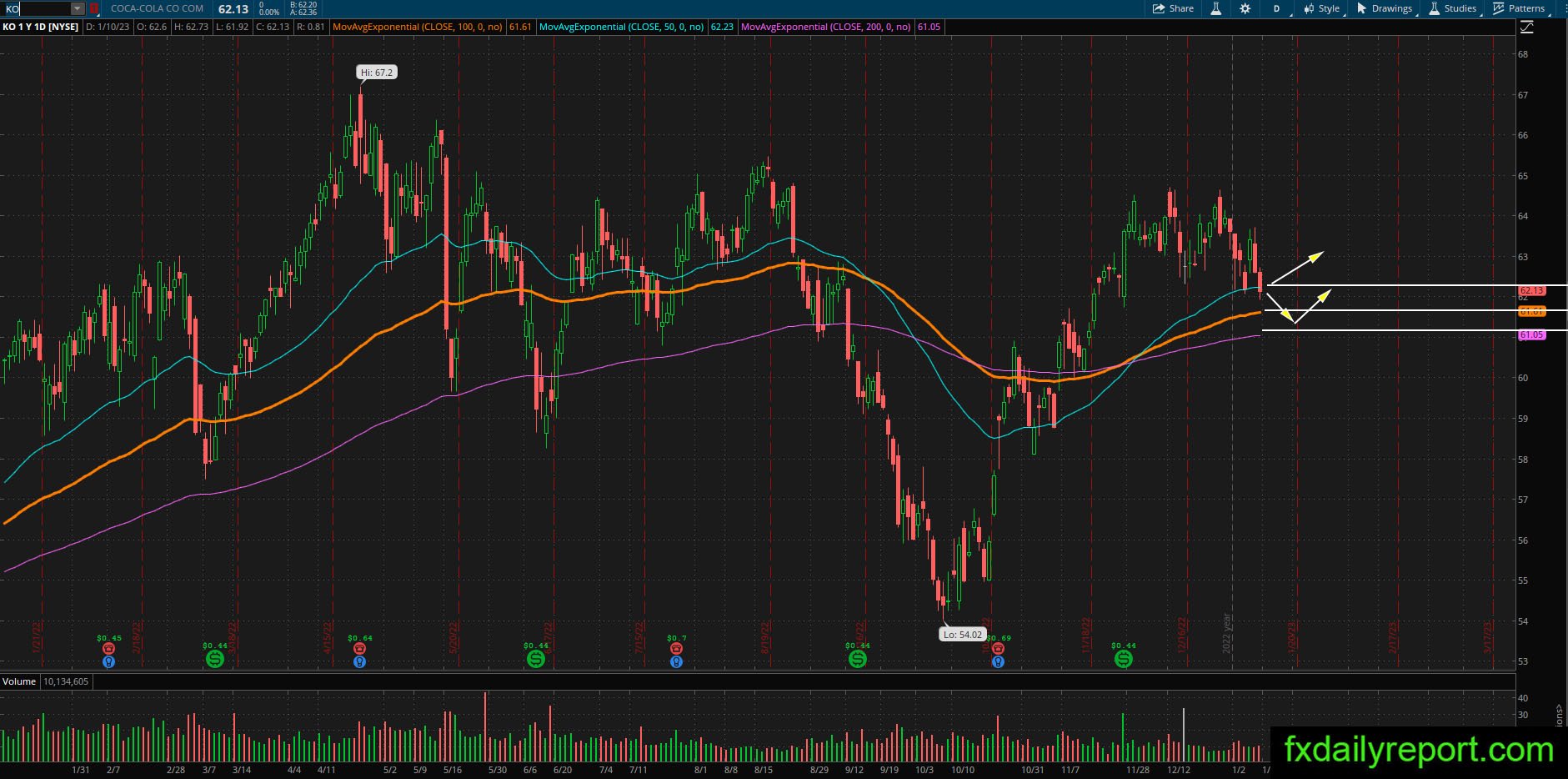The image size is (1568, 779).
Task: Click the 68 price axis tick
Action: click(1523, 54)
